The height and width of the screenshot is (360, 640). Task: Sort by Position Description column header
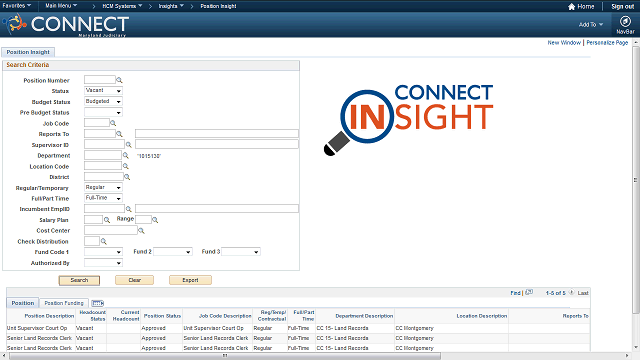49,316
